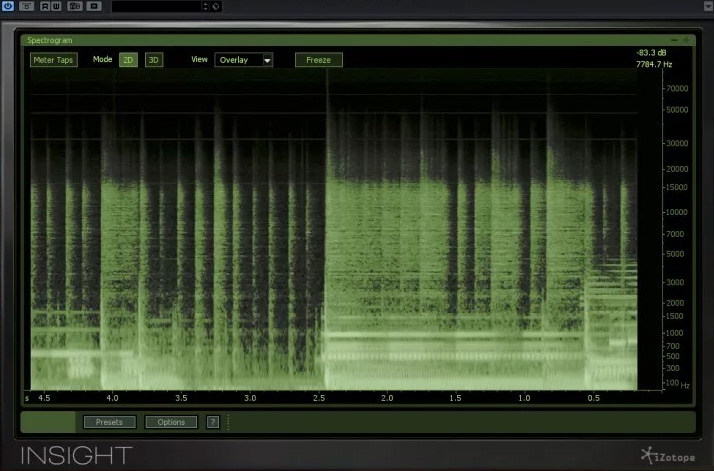Click the 10000 frequency axis label
The width and height of the screenshot is (714, 471).
tap(677, 212)
